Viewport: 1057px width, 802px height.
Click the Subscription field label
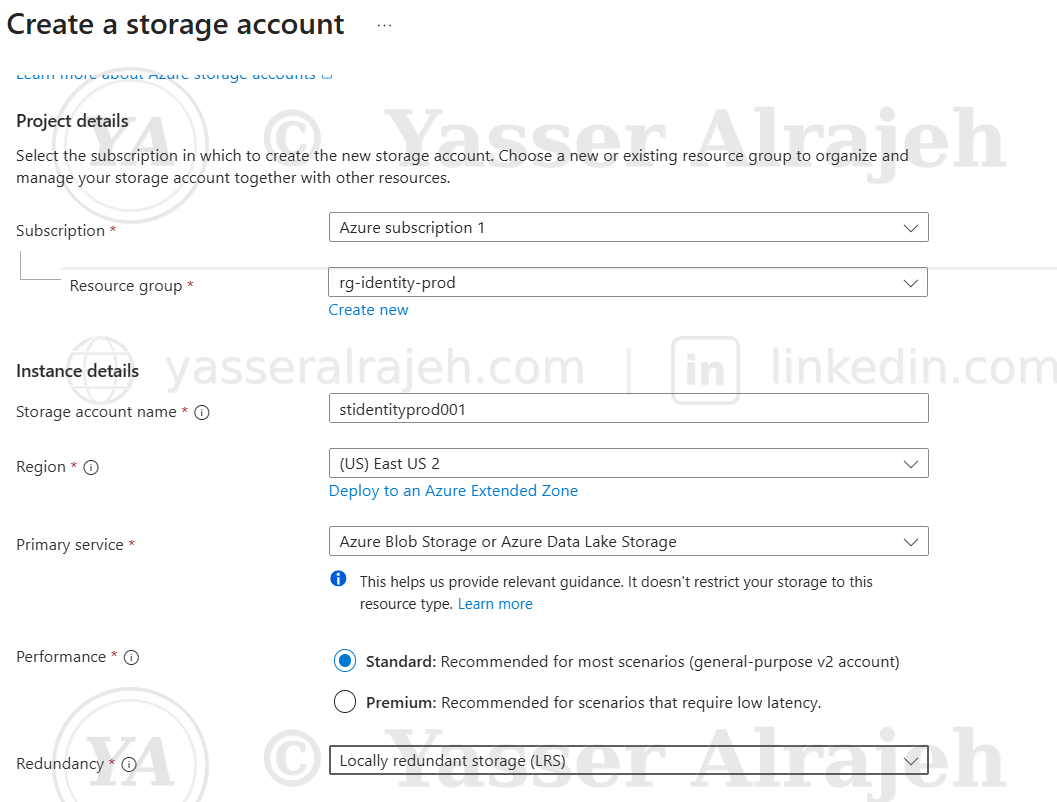pos(61,230)
